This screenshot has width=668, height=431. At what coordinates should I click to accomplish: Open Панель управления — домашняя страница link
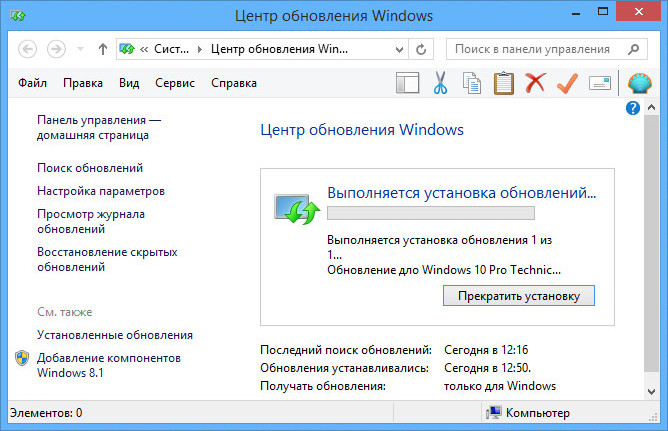[99, 127]
